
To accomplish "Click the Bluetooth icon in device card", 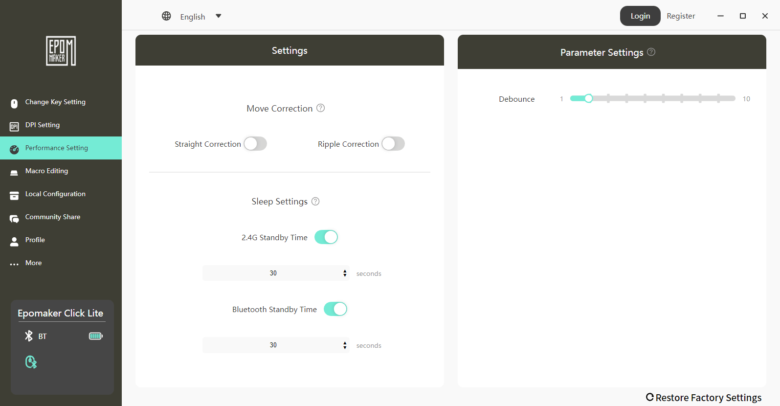I will [x=29, y=336].
